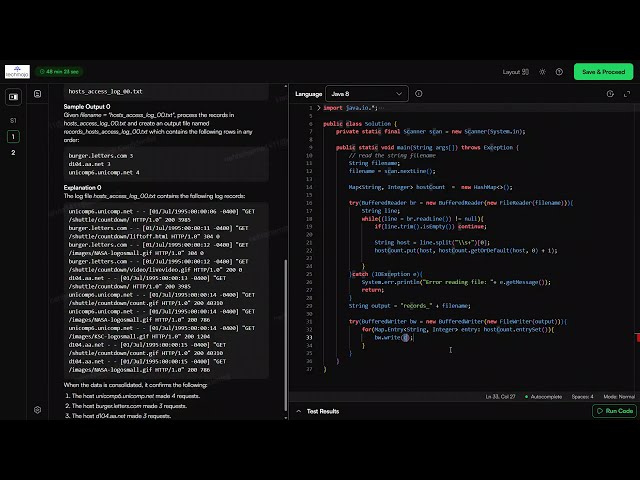Viewport: 640px width, 480px height.
Task: Open the Layout switcher
Action: tap(516, 72)
